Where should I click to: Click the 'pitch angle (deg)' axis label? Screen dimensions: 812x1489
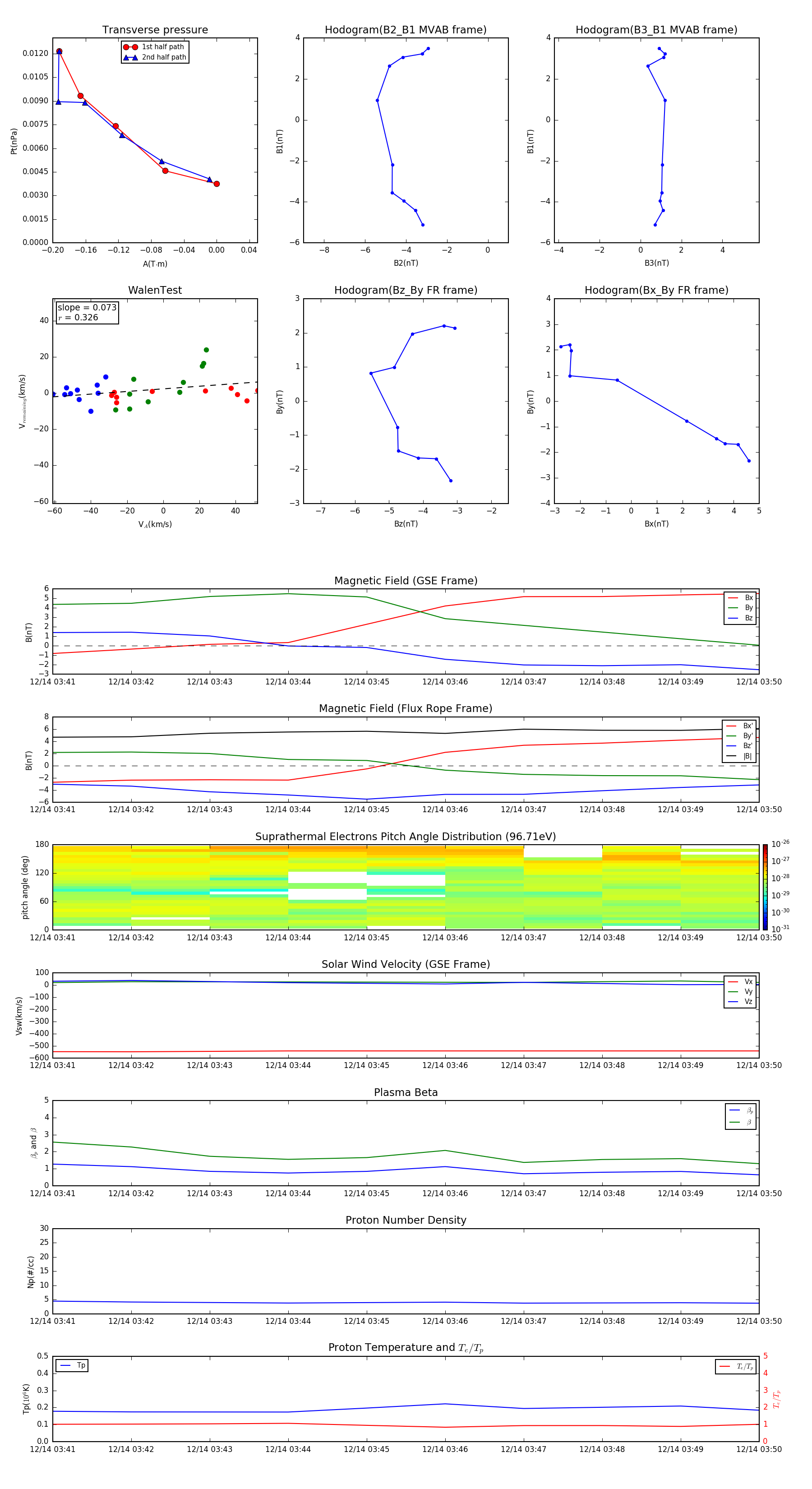25,887
